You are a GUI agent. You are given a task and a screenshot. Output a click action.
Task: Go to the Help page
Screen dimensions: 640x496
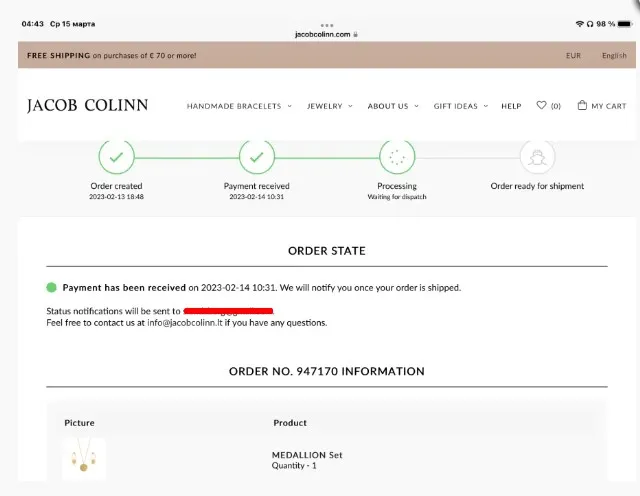click(511, 106)
